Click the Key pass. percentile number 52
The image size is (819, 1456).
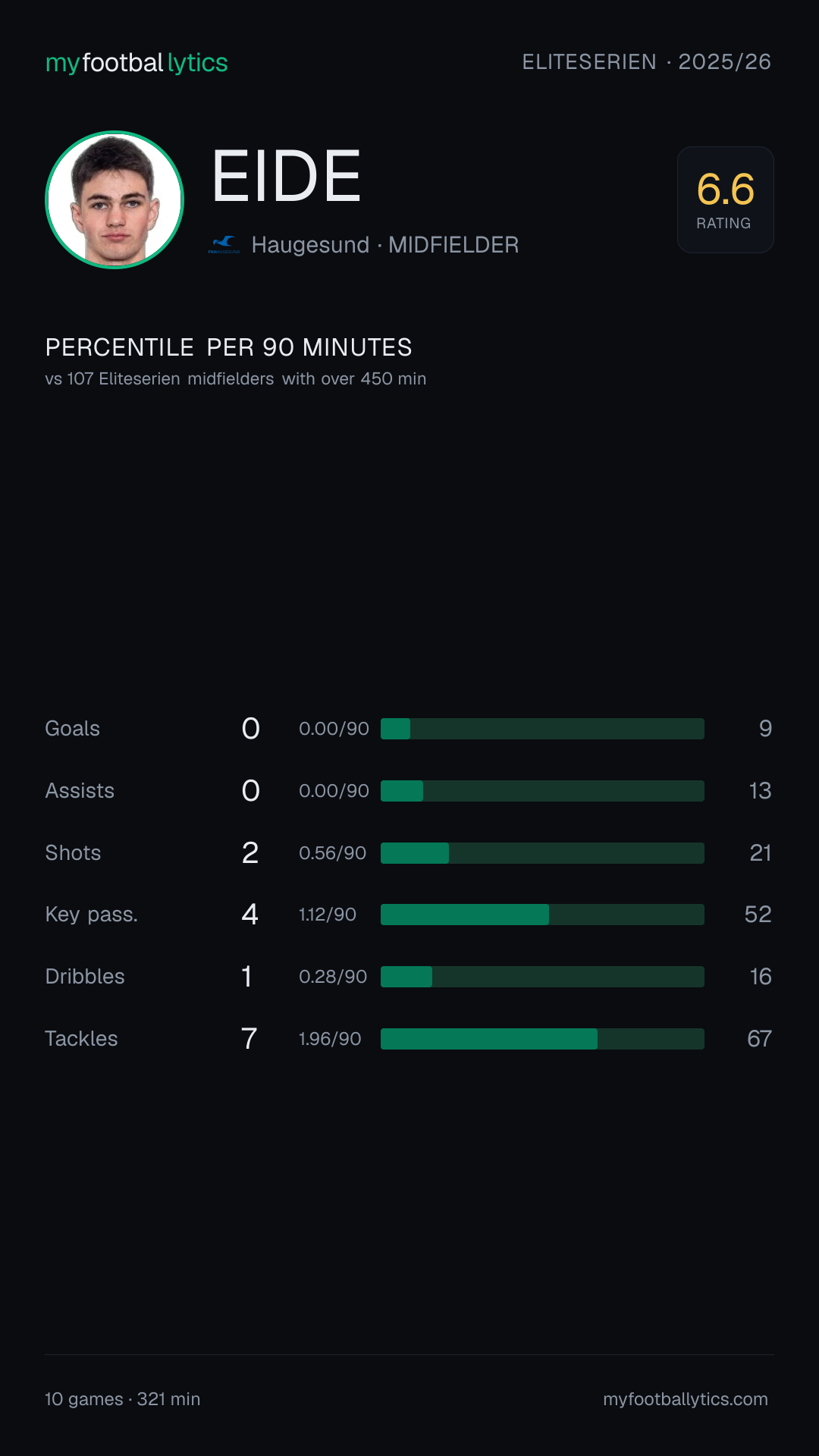click(x=758, y=915)
